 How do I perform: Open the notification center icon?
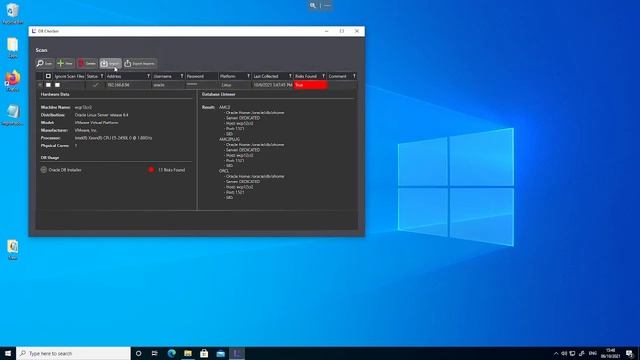[x=629, y=353]
